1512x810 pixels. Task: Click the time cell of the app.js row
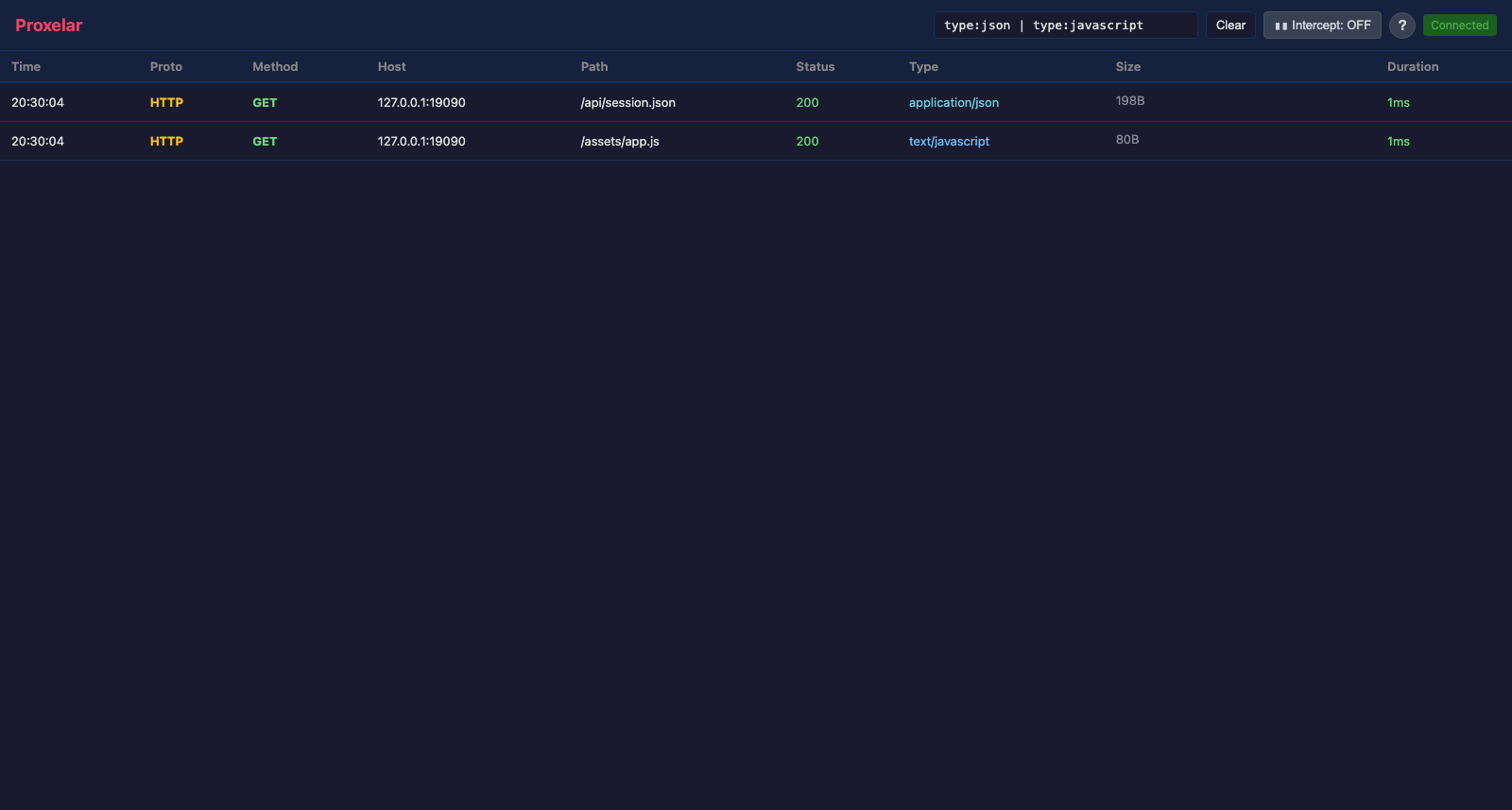[x=38, y=142]
